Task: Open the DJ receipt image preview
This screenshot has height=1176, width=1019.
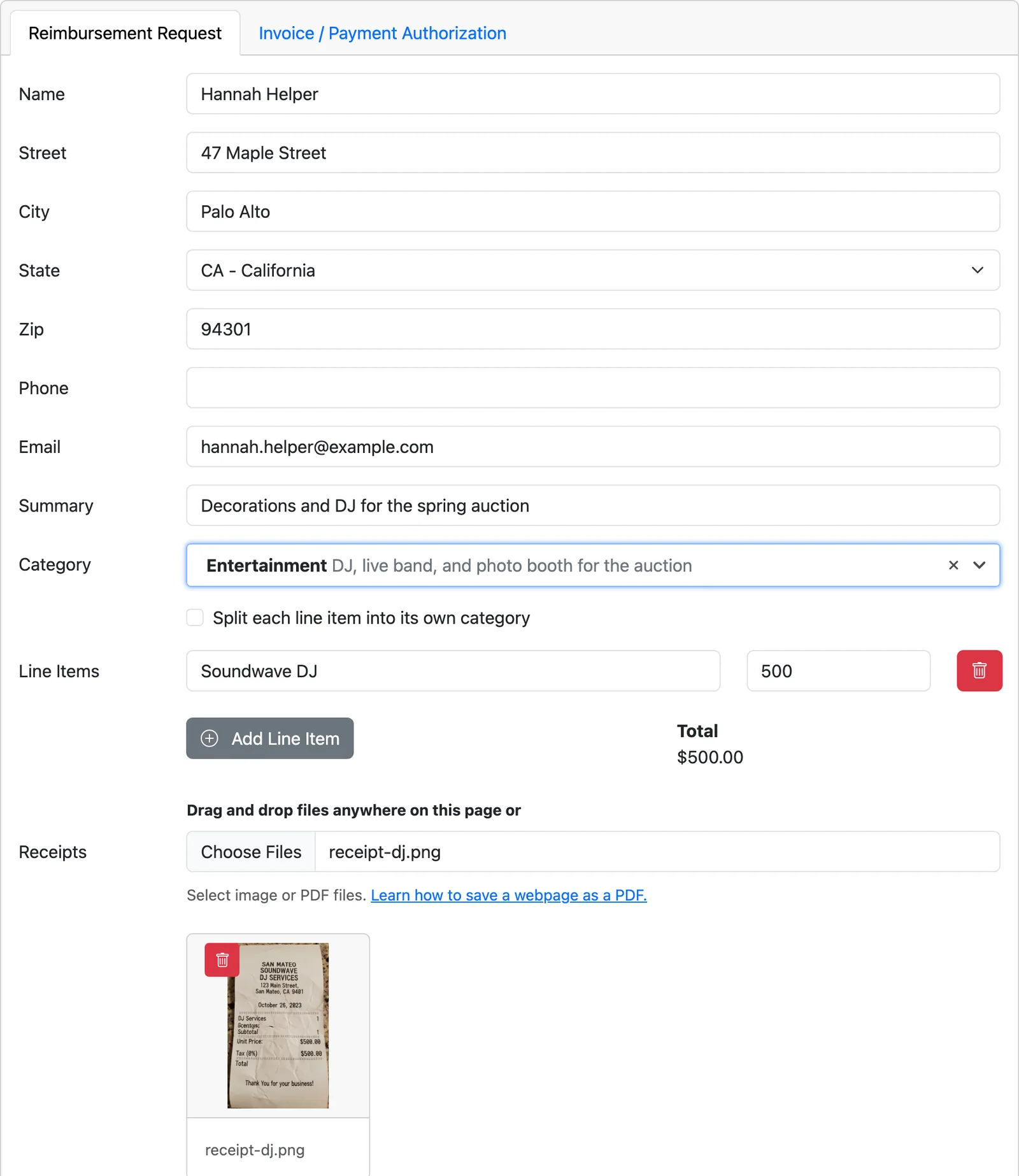Action: tap(278, 1026)
